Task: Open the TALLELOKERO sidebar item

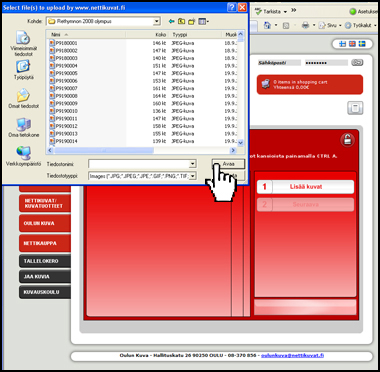Action: 45,261
